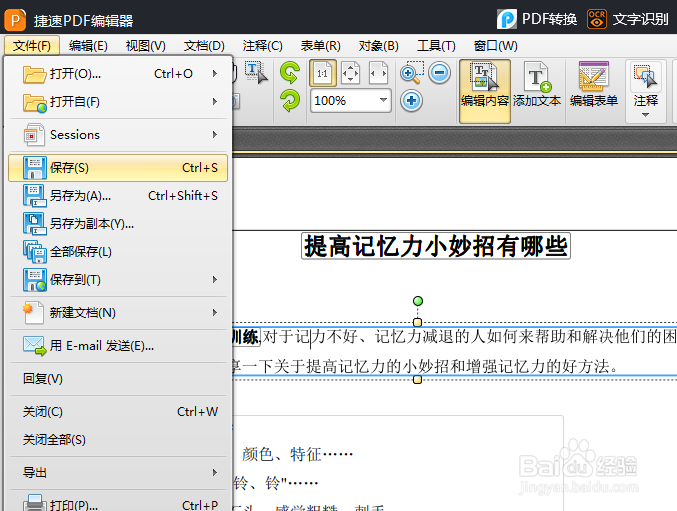Open the 注释(C) menu
The height and width of the screenshot is (511, 677).
click(262, 45)
